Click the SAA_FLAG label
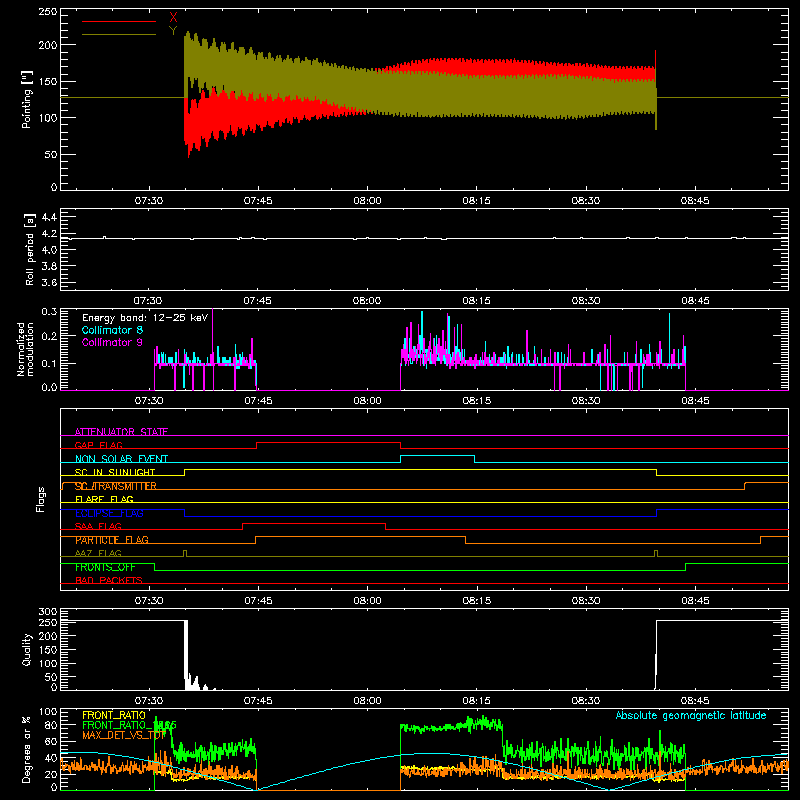The width and height of the screenshot is (800, 800). tap(98, 526)
